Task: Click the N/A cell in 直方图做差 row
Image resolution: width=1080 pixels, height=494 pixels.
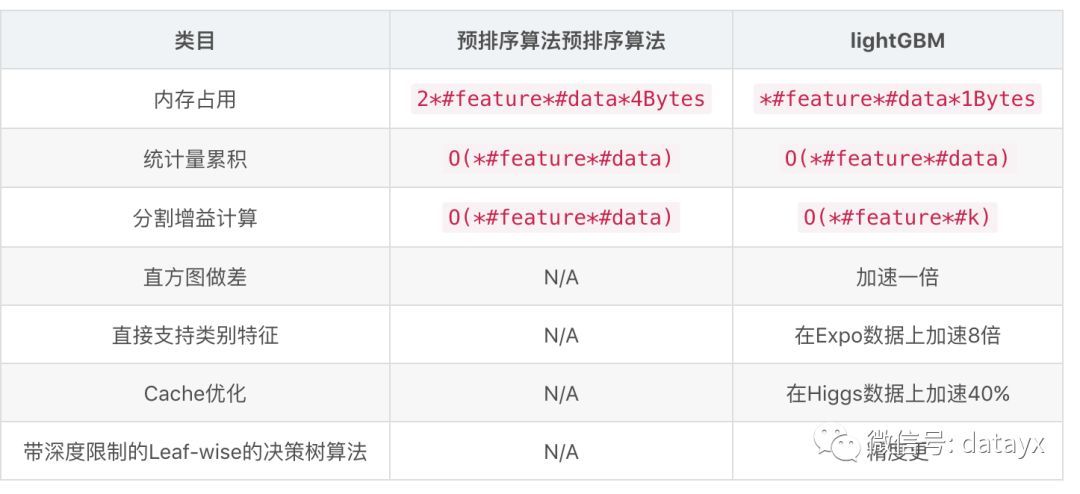Action: tap(561, 277)
